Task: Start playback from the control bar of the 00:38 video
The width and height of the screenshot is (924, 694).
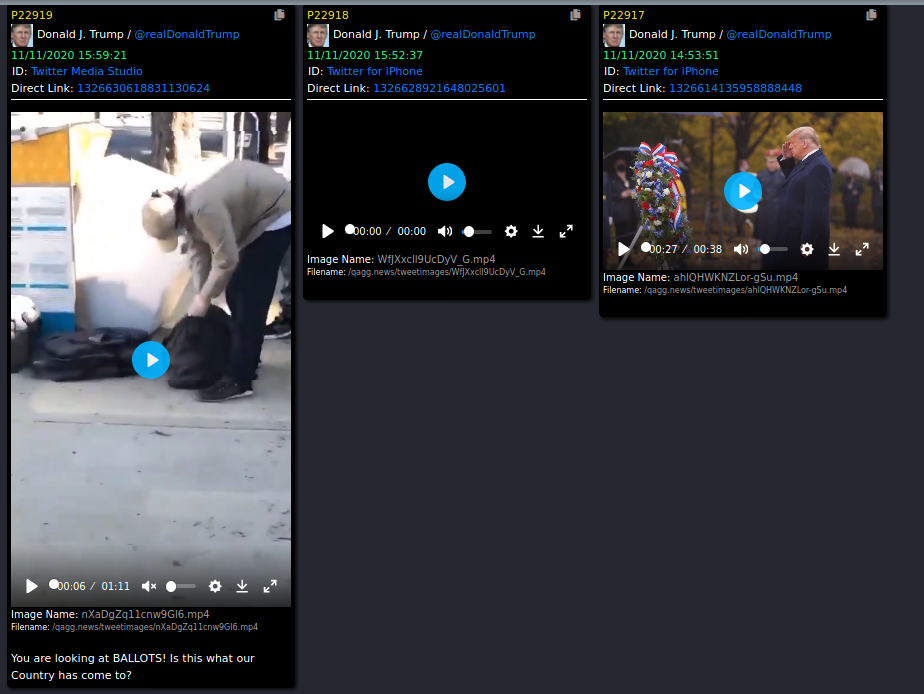Action: tap(623, 249)
